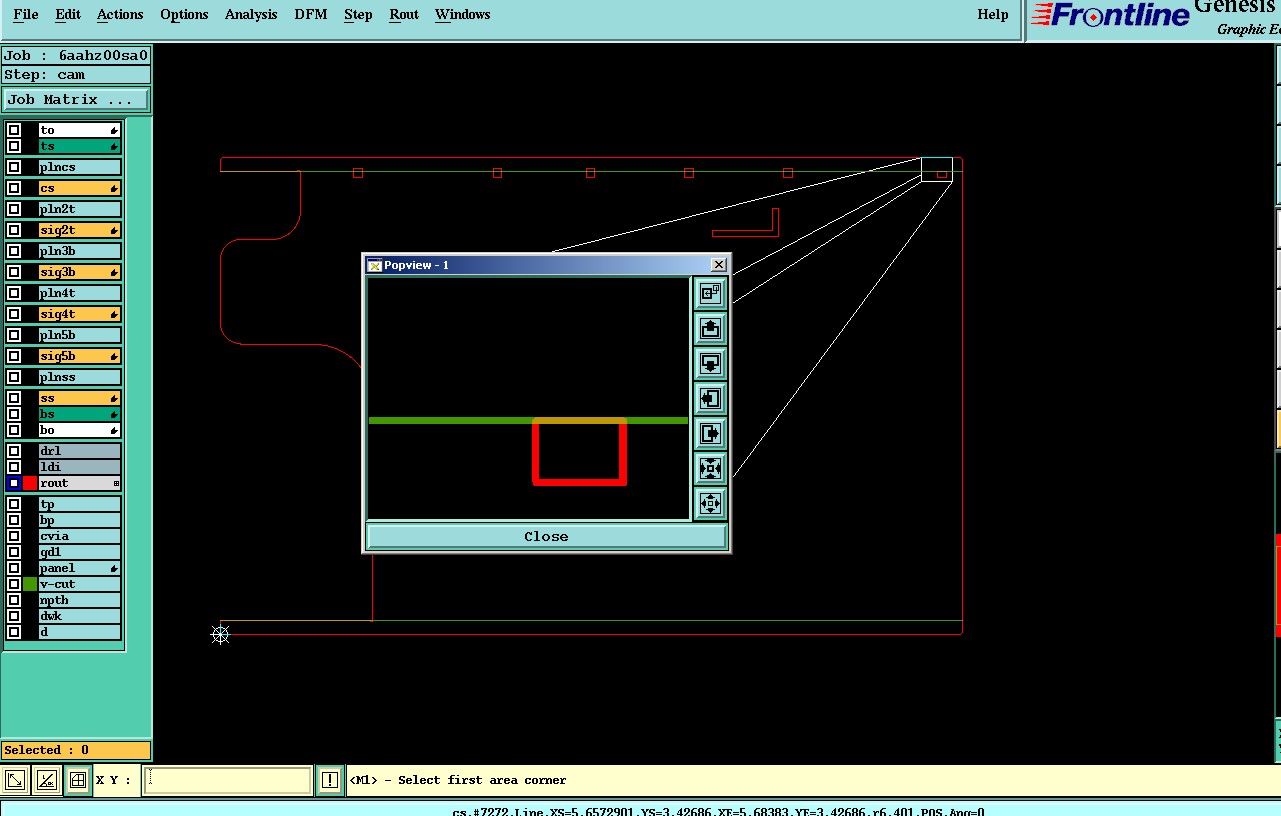Select the pln2t layer name
The width and height of the screenshot is (1281, 816).
pyautogui.click(x=79, y=209)
